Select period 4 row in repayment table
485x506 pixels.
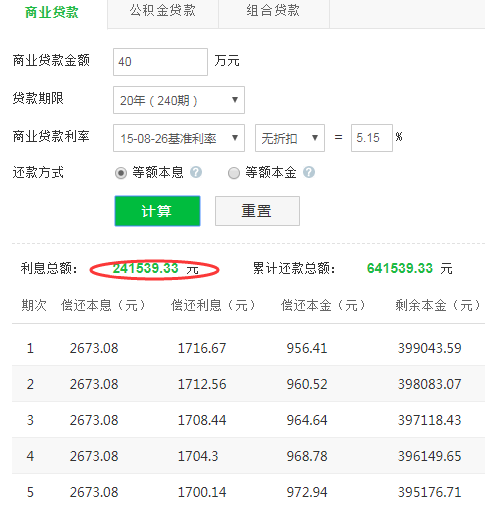(248, 456)
